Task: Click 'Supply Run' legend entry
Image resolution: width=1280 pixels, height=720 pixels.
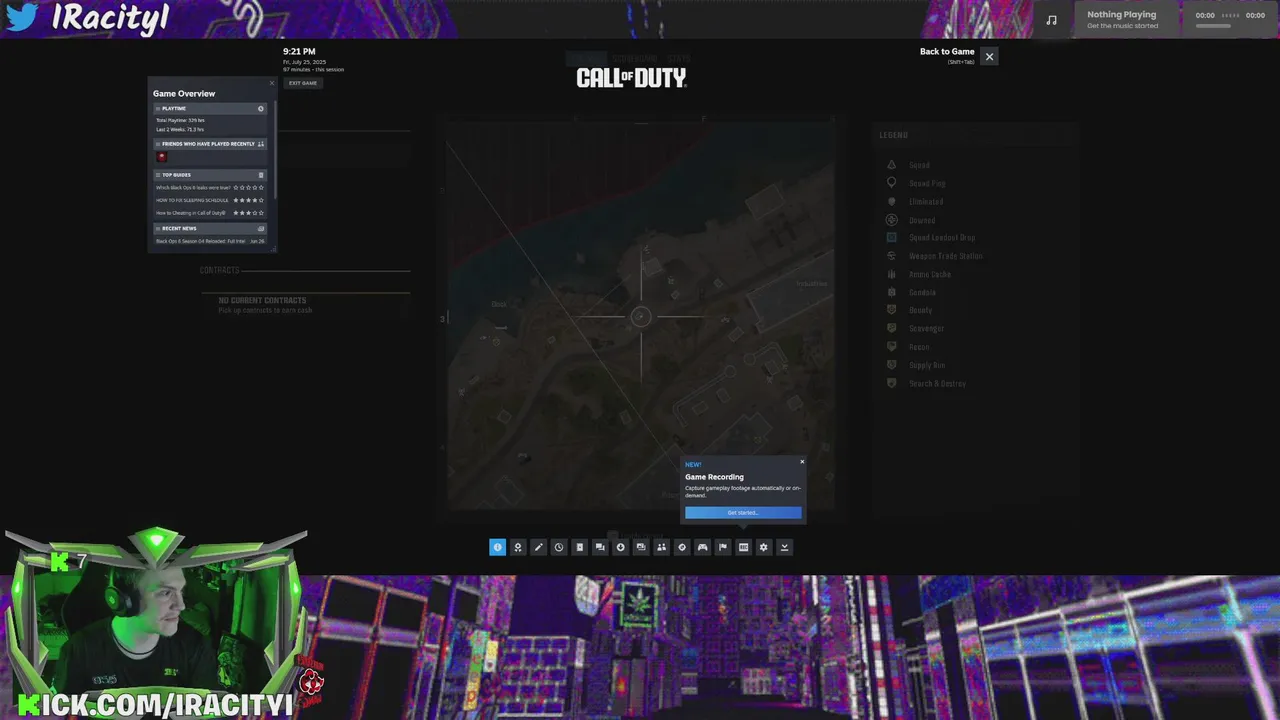Action: pos(927,365)
